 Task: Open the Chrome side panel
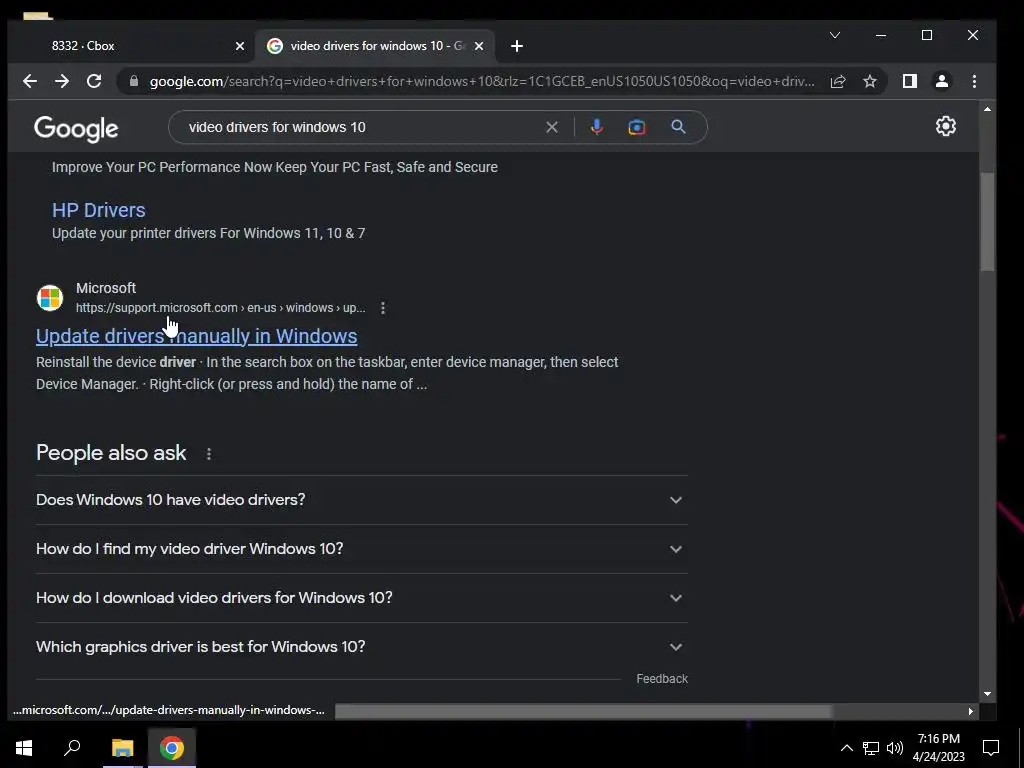tap(910, 81)
